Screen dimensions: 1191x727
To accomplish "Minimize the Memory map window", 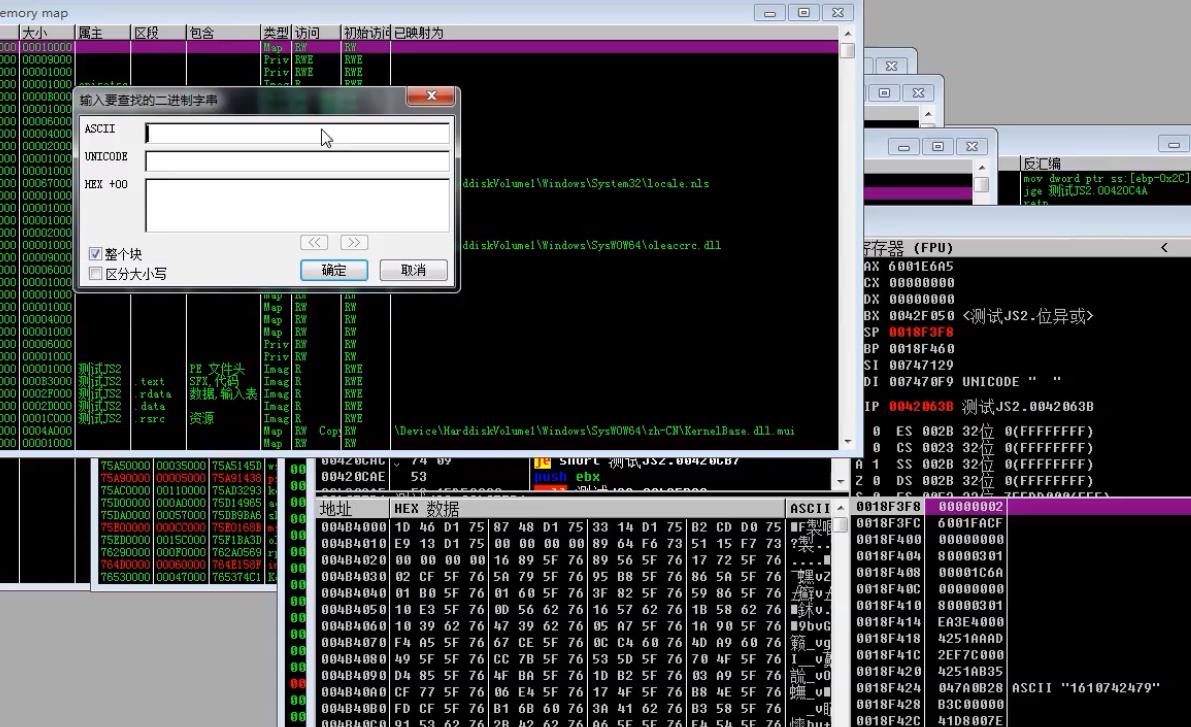I will click(770, 13).
